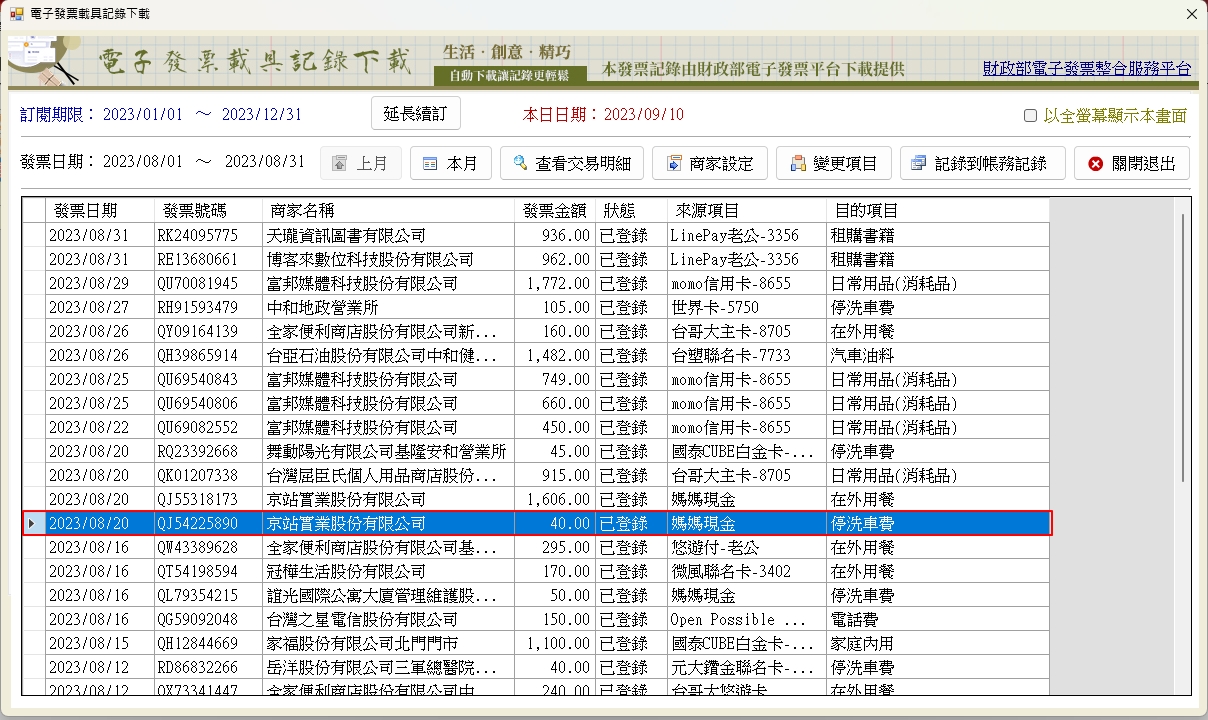Click the row selector arrow of QJ54225890
Viewport: 1208px width, 720px height.
[34, 524]
